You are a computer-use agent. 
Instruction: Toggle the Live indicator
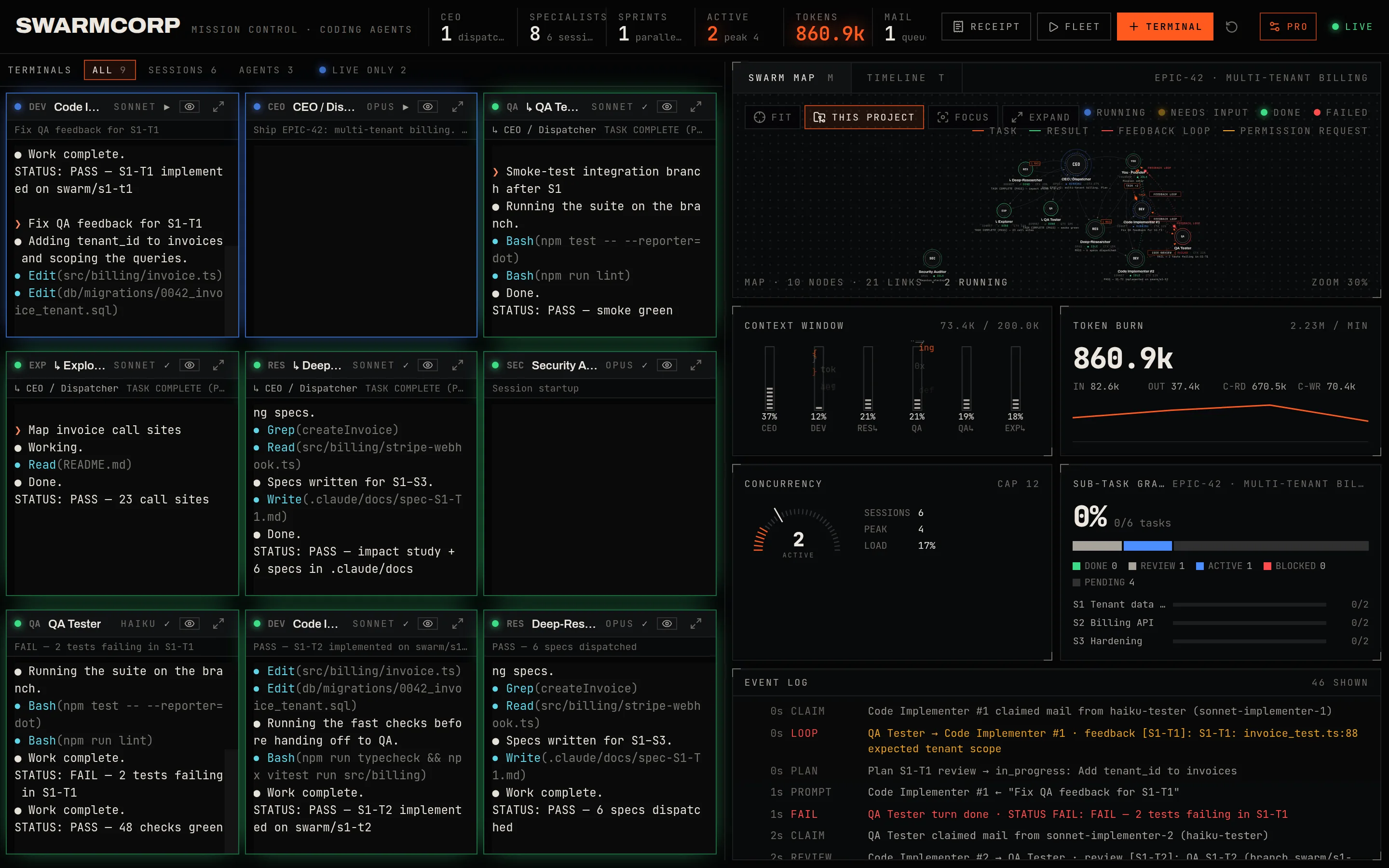point(1352,27)
